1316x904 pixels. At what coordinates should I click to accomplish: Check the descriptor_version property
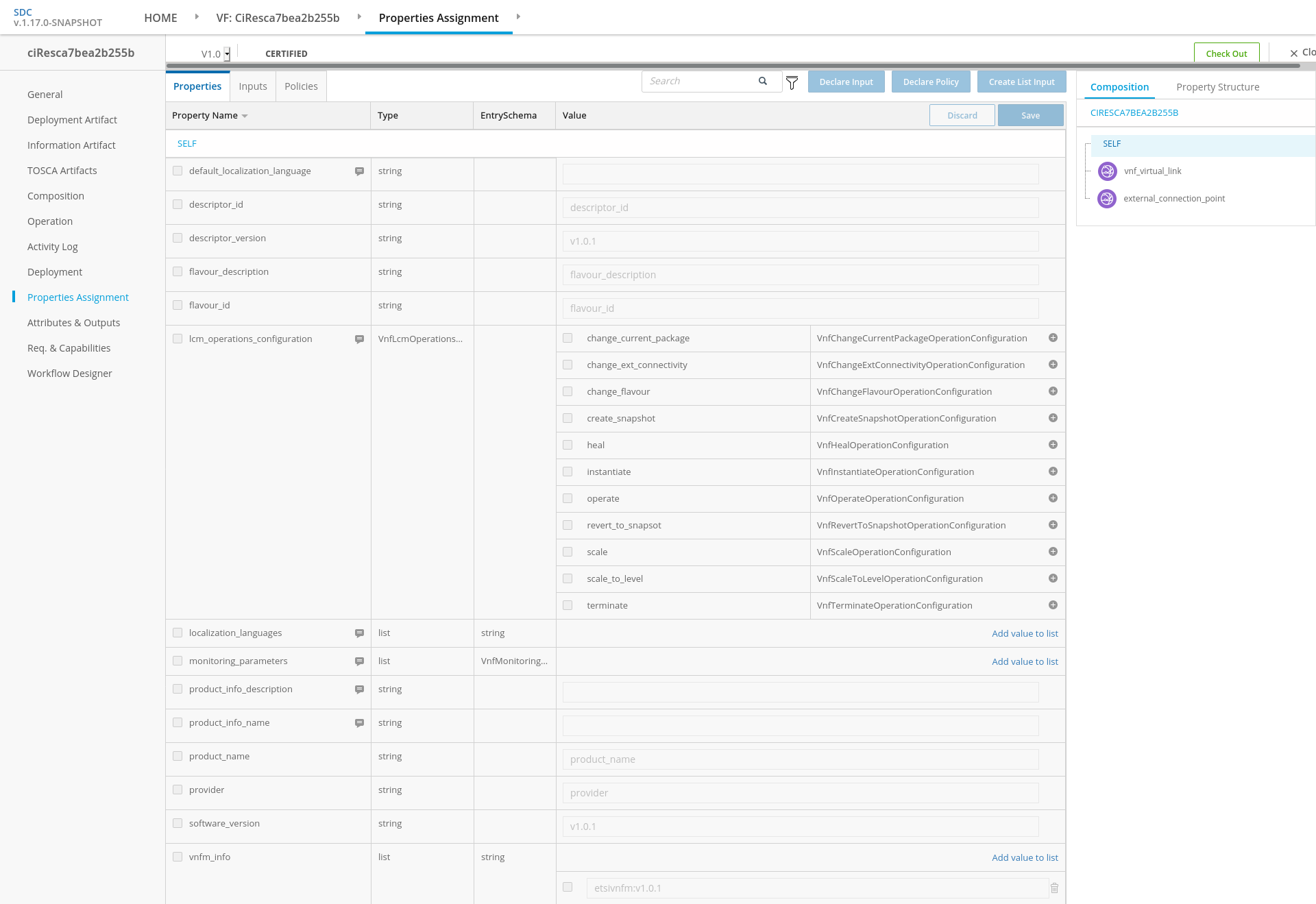(178, 238)
